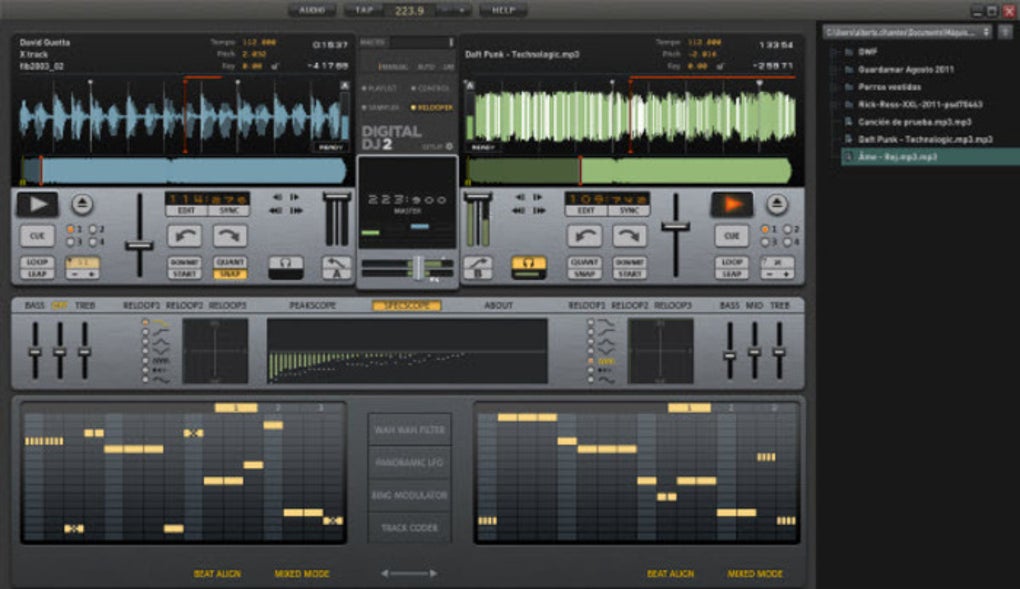Select the RELOOPER mode option
This screenshot has height=589, width=1020.
pyautogui.click(x=432, y=107)
